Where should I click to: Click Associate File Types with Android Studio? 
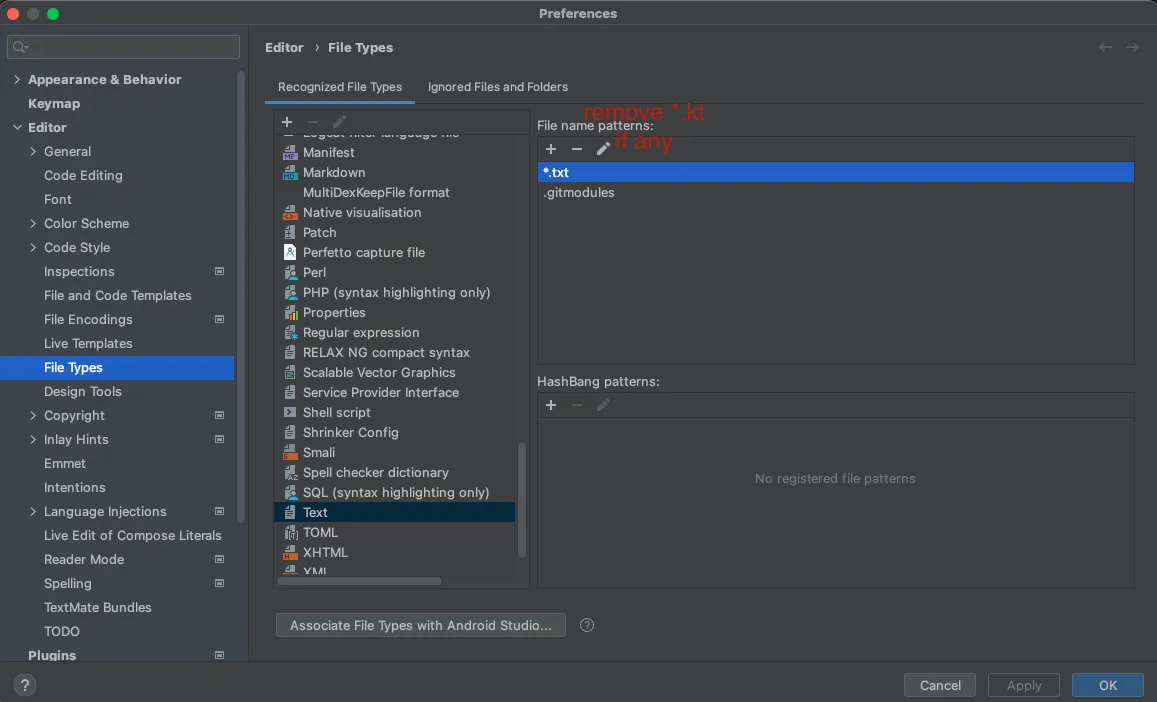420,625
